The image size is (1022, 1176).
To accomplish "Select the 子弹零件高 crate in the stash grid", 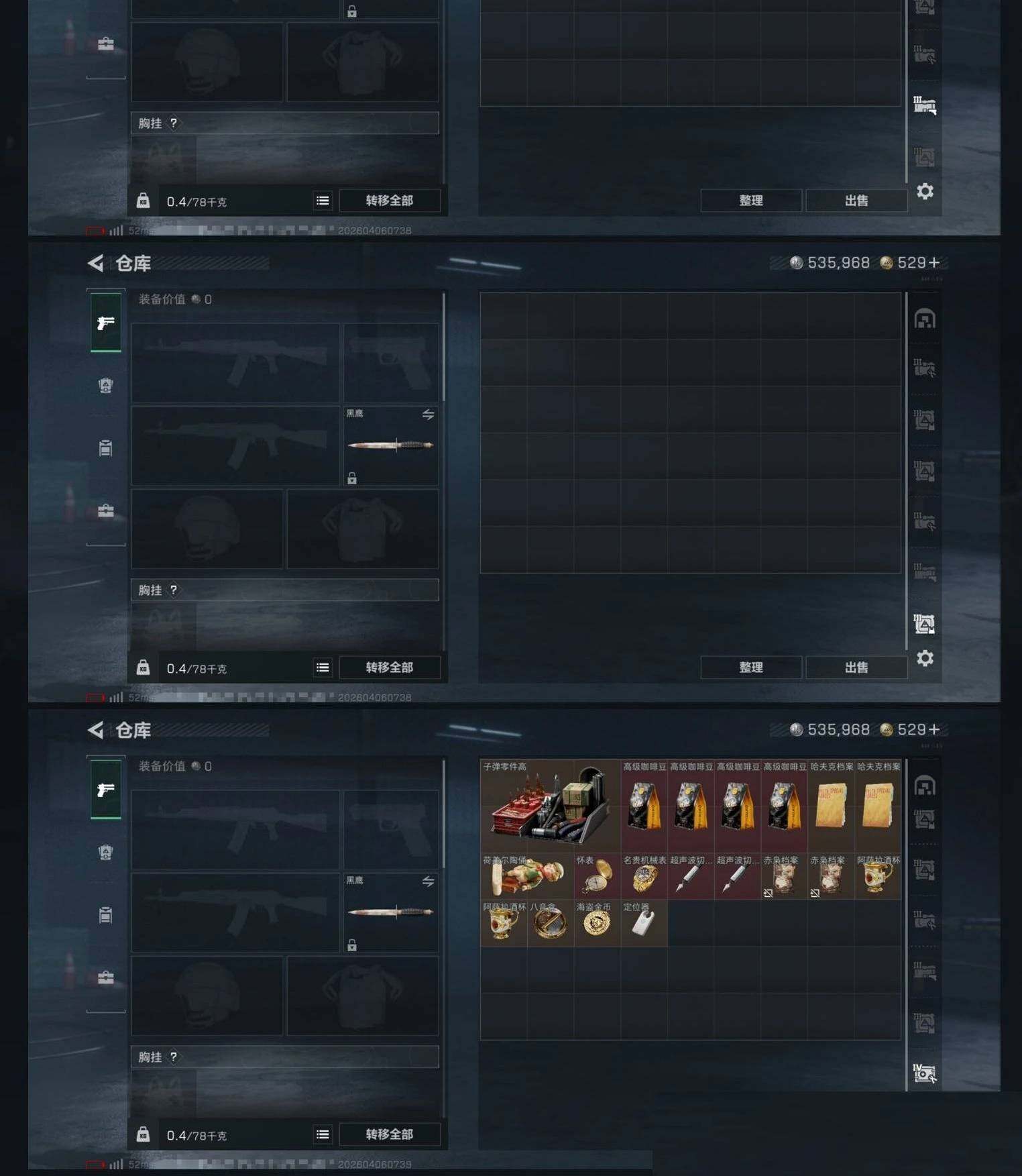I will coord(550,806).
